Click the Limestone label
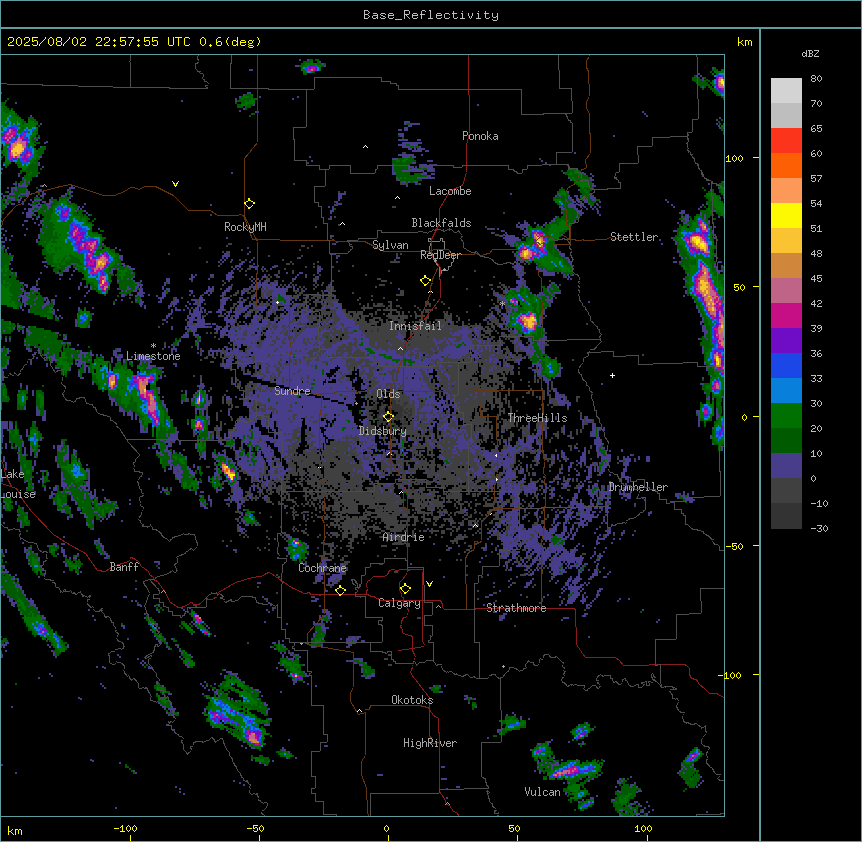The image size is (862, 842). point(153,356)
